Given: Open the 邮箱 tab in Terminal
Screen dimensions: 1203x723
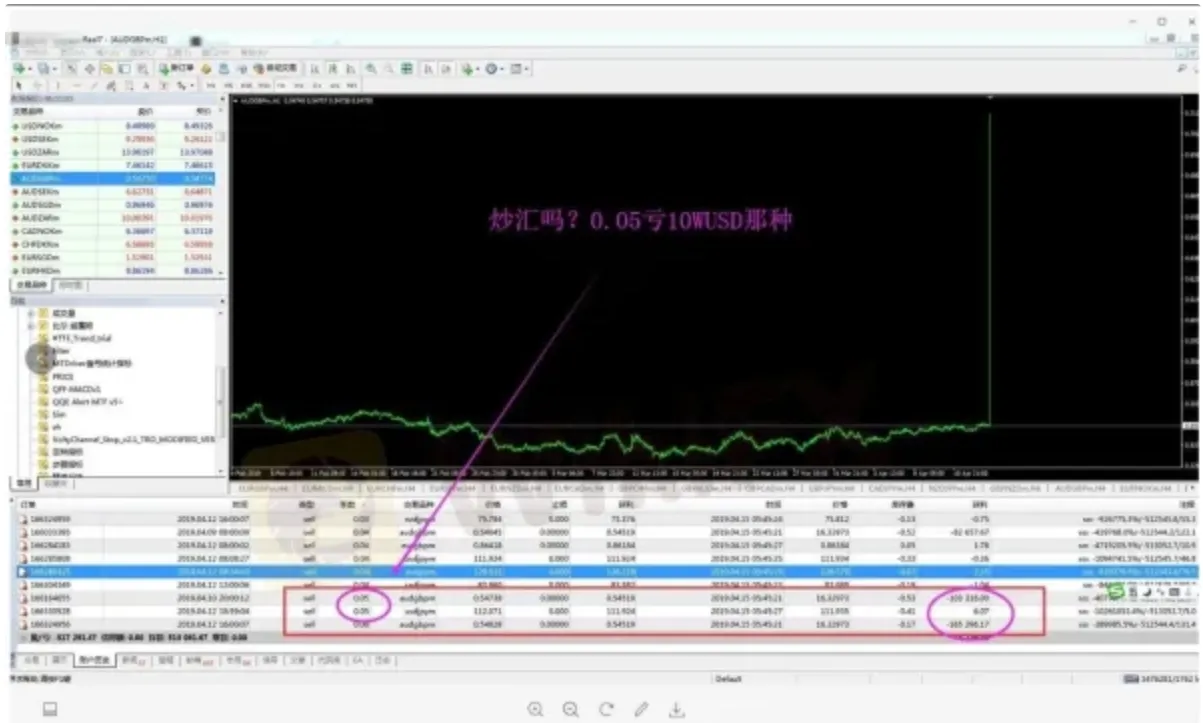Looking at the screenshot, I should tap(200, 660).
